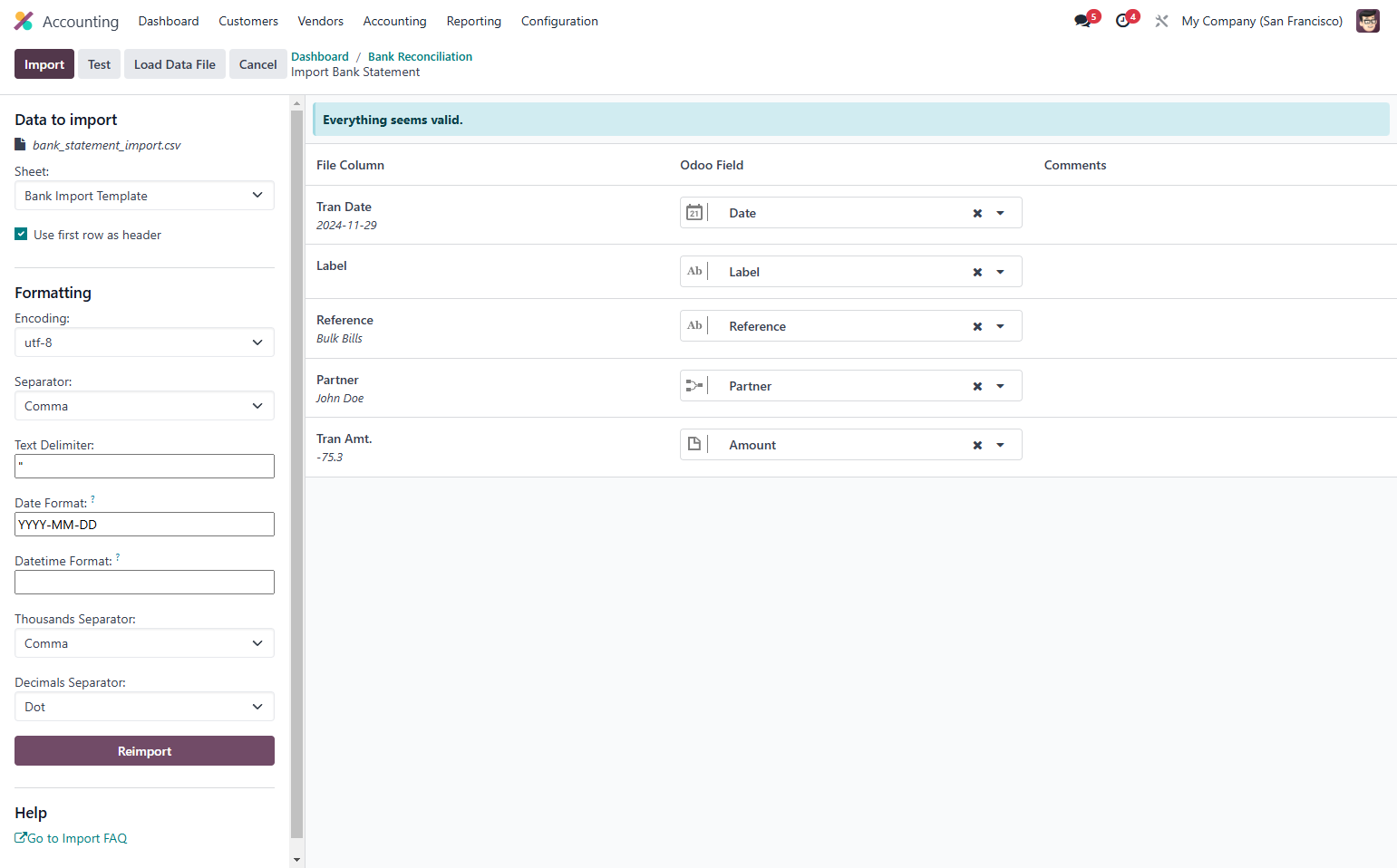Open the Separator dropdown
This screenshot has height=868, width=1397.
click(x=144, y=406)
